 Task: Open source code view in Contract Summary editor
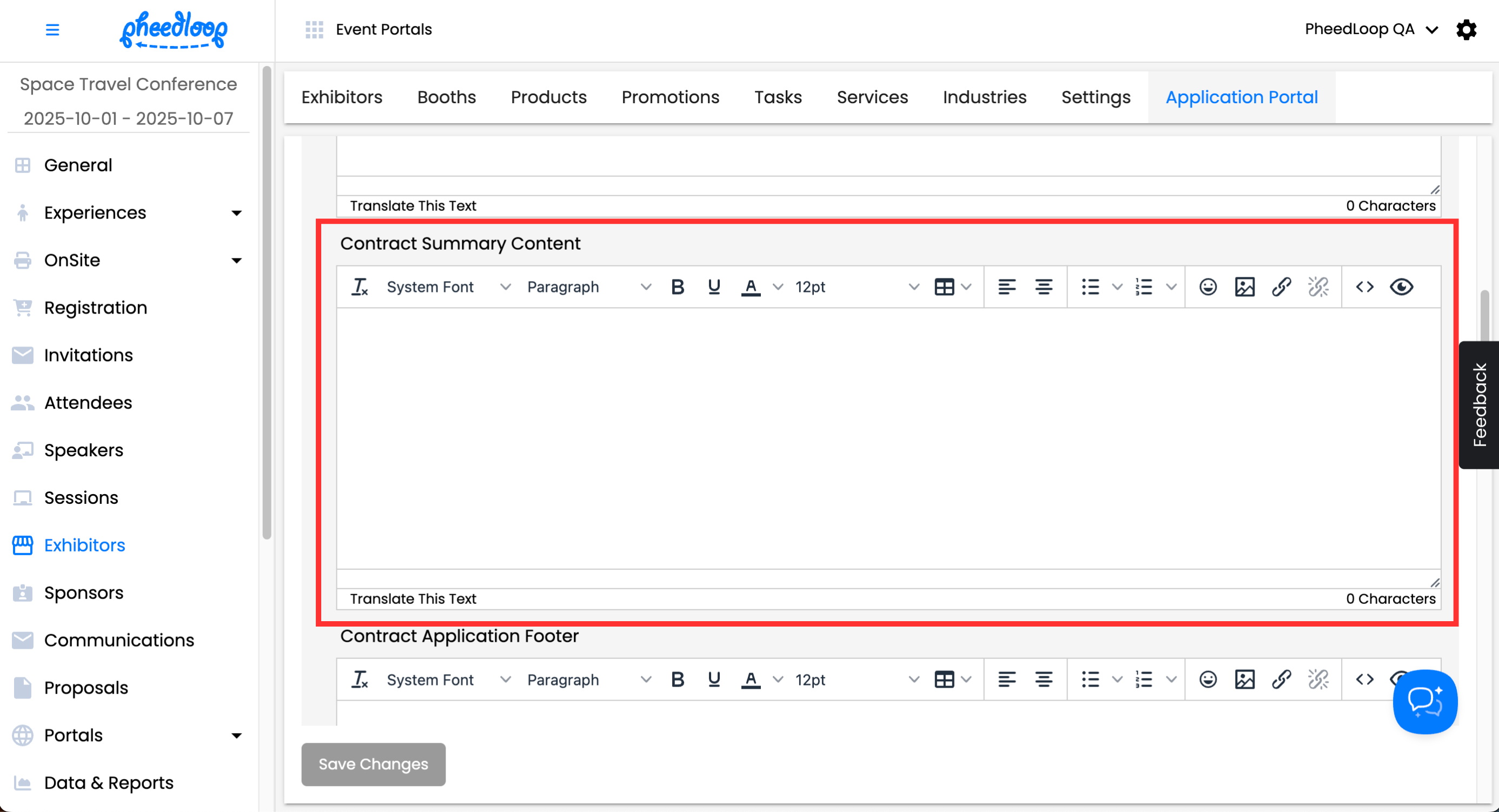point(1364,287)
